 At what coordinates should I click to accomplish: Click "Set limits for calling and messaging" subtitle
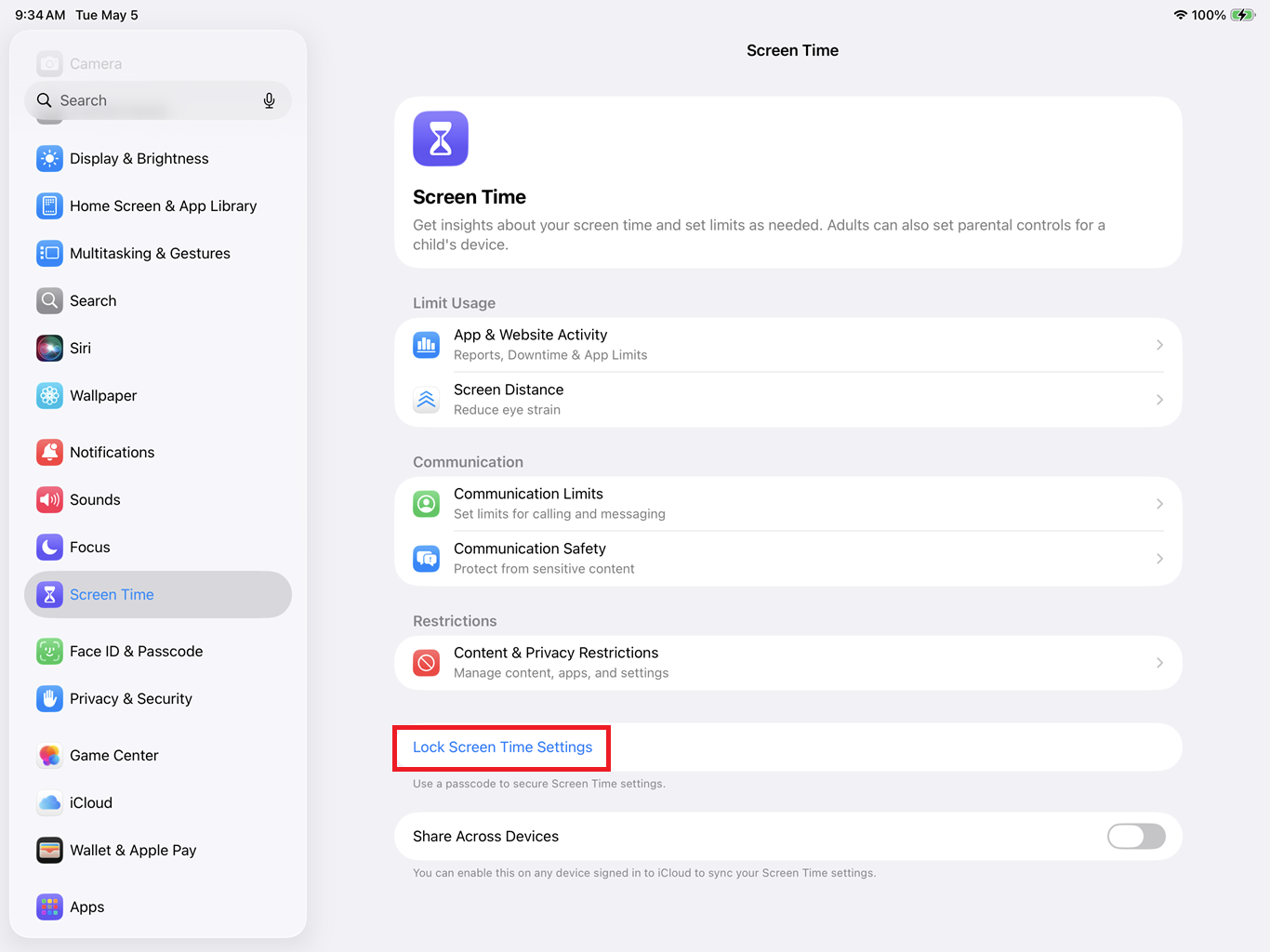pyautogui.click(x=560, y=514)
